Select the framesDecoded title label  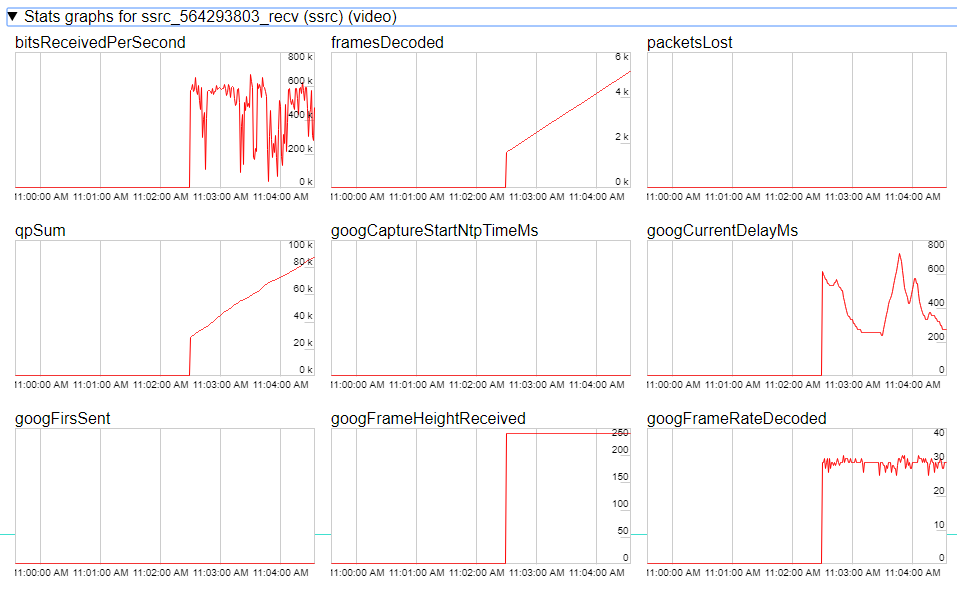[x=387, y=43]
